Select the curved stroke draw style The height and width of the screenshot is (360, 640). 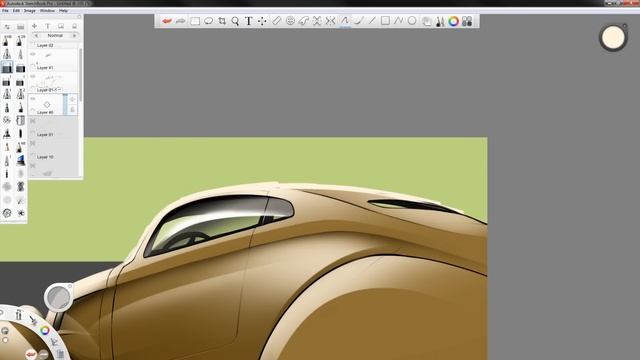[358, 21]
